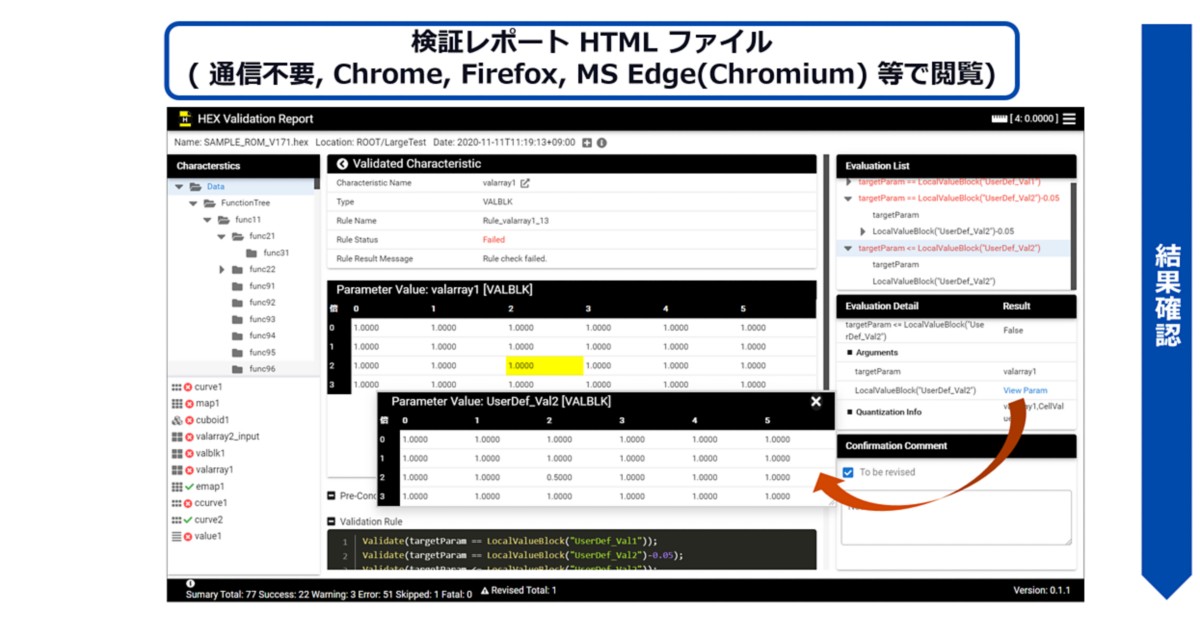Expand LocalValueBlock("UserDef_Val2")-0.05 evaluation node
The width and height of the screenshot is (1200, 632).
(863, 232)
